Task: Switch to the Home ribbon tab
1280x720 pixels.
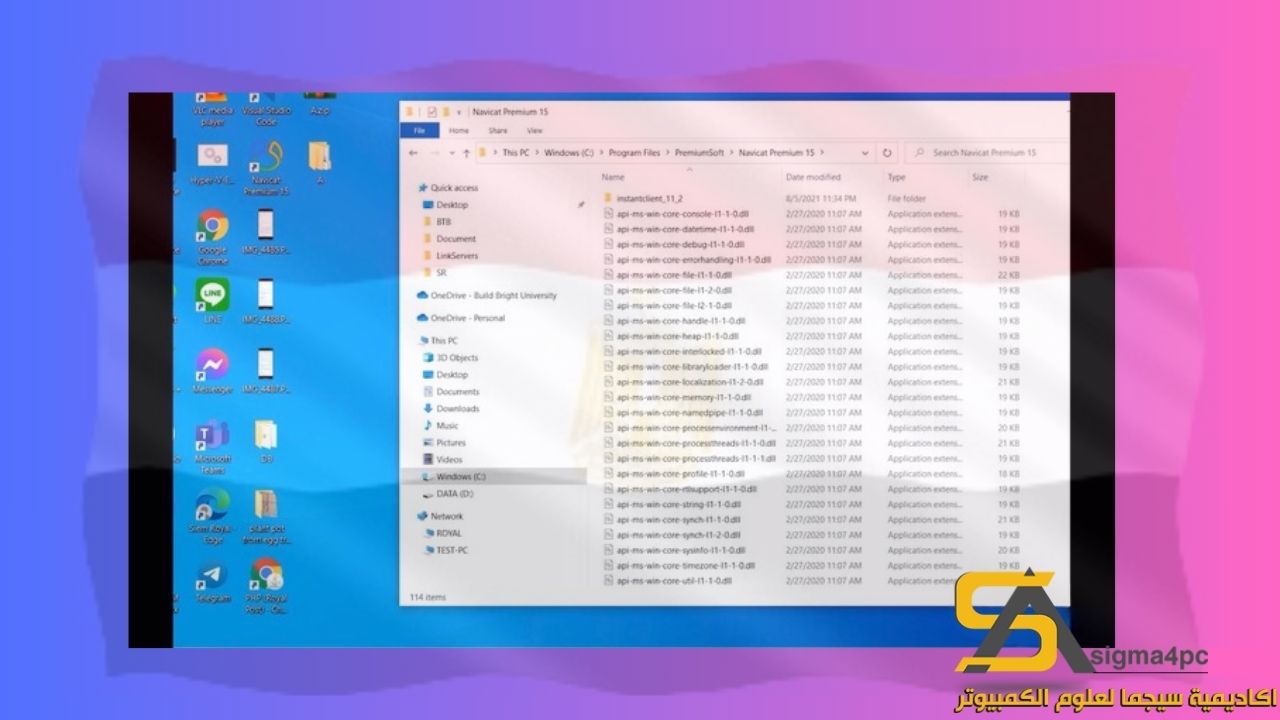Action: tap(459, 131)
